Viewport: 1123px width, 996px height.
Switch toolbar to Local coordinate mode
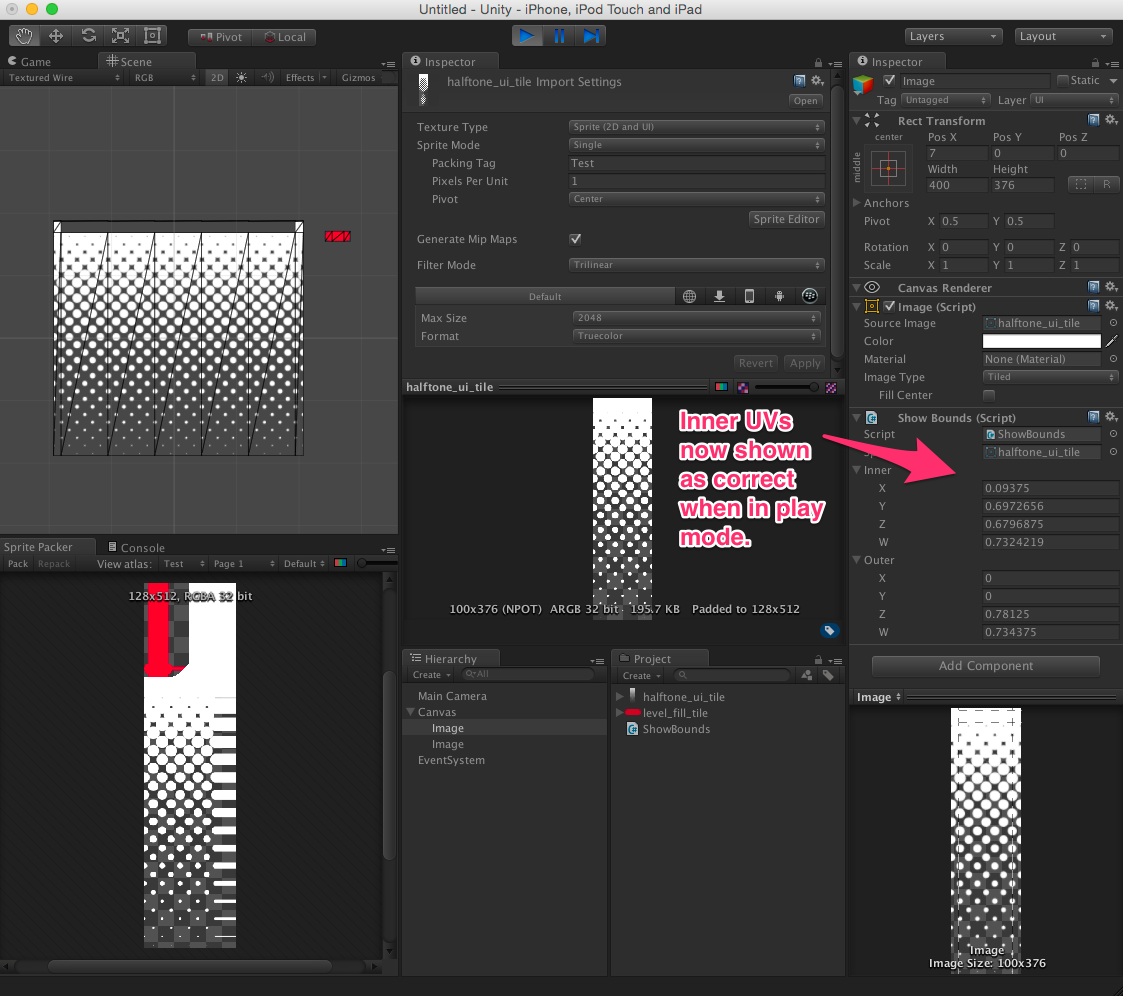(285, 37)
